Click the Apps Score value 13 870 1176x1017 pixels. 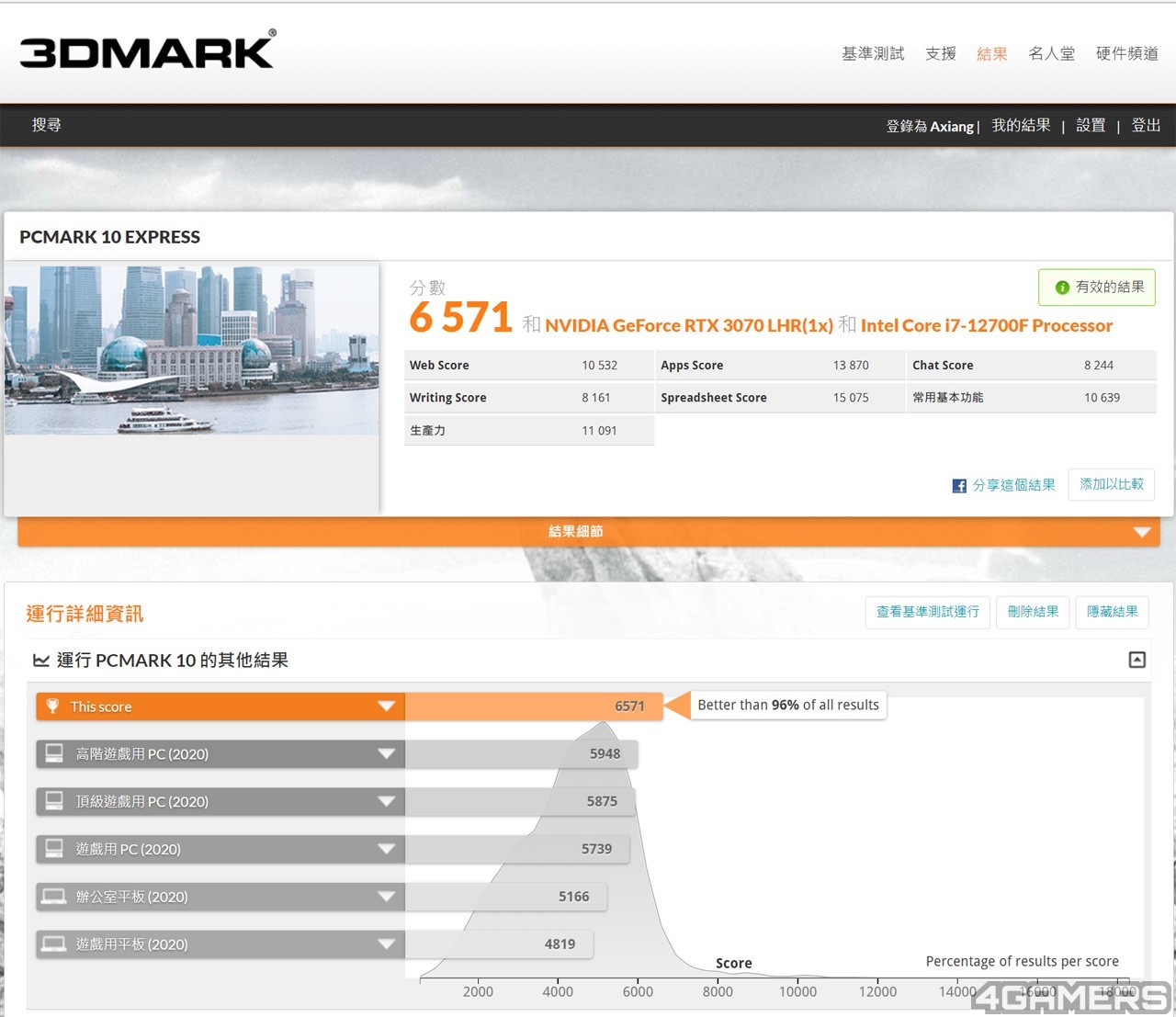click(851, 366)
